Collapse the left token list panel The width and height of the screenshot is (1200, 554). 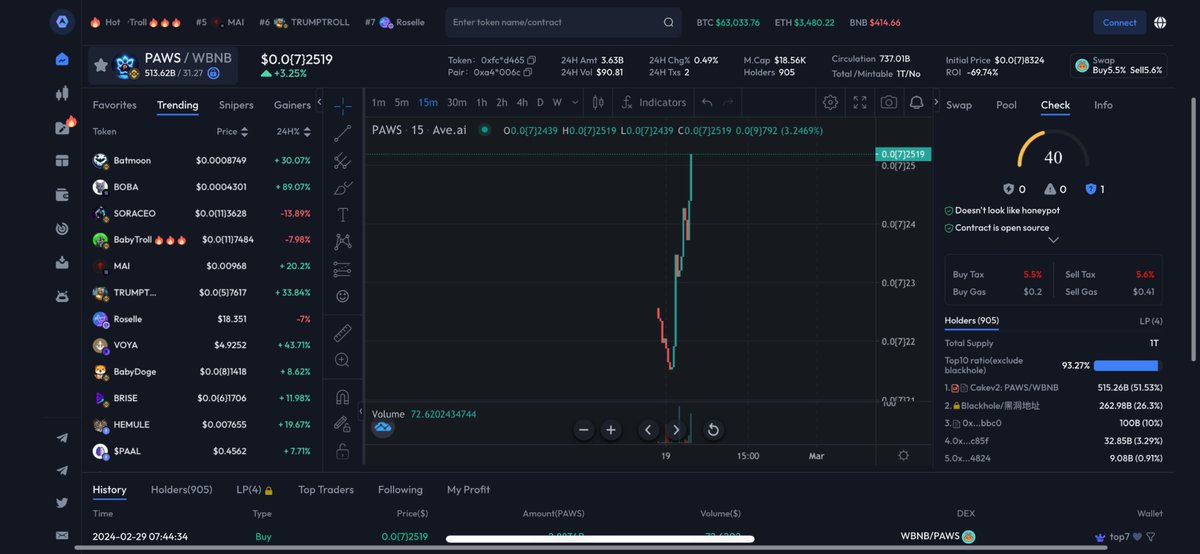click(319, 102)
